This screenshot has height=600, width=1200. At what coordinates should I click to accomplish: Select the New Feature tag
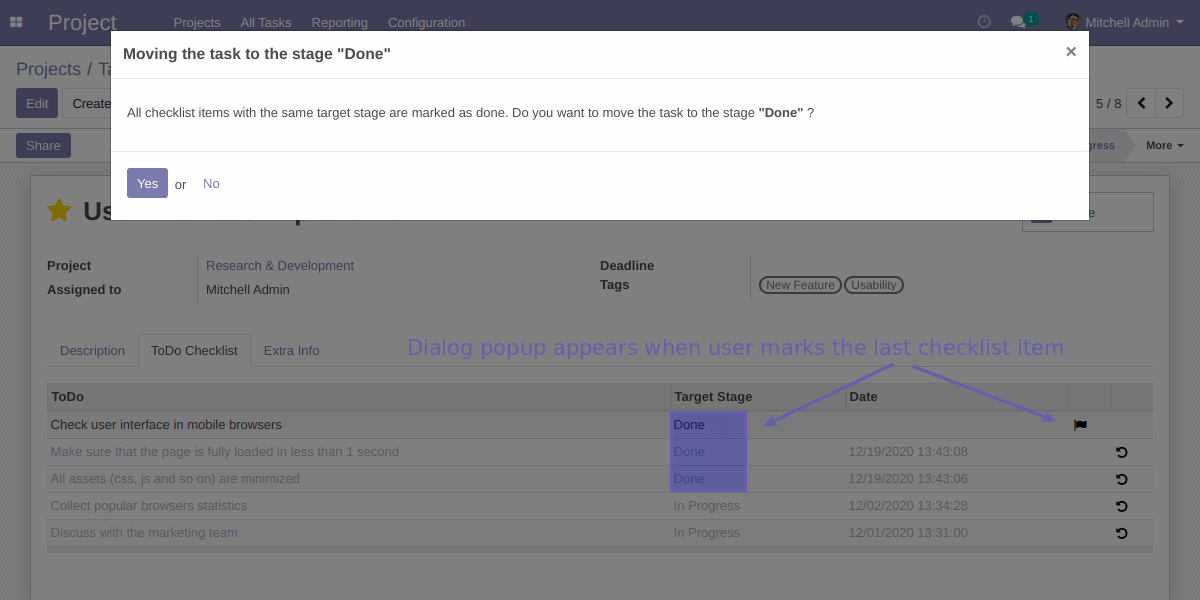(799, 284)
